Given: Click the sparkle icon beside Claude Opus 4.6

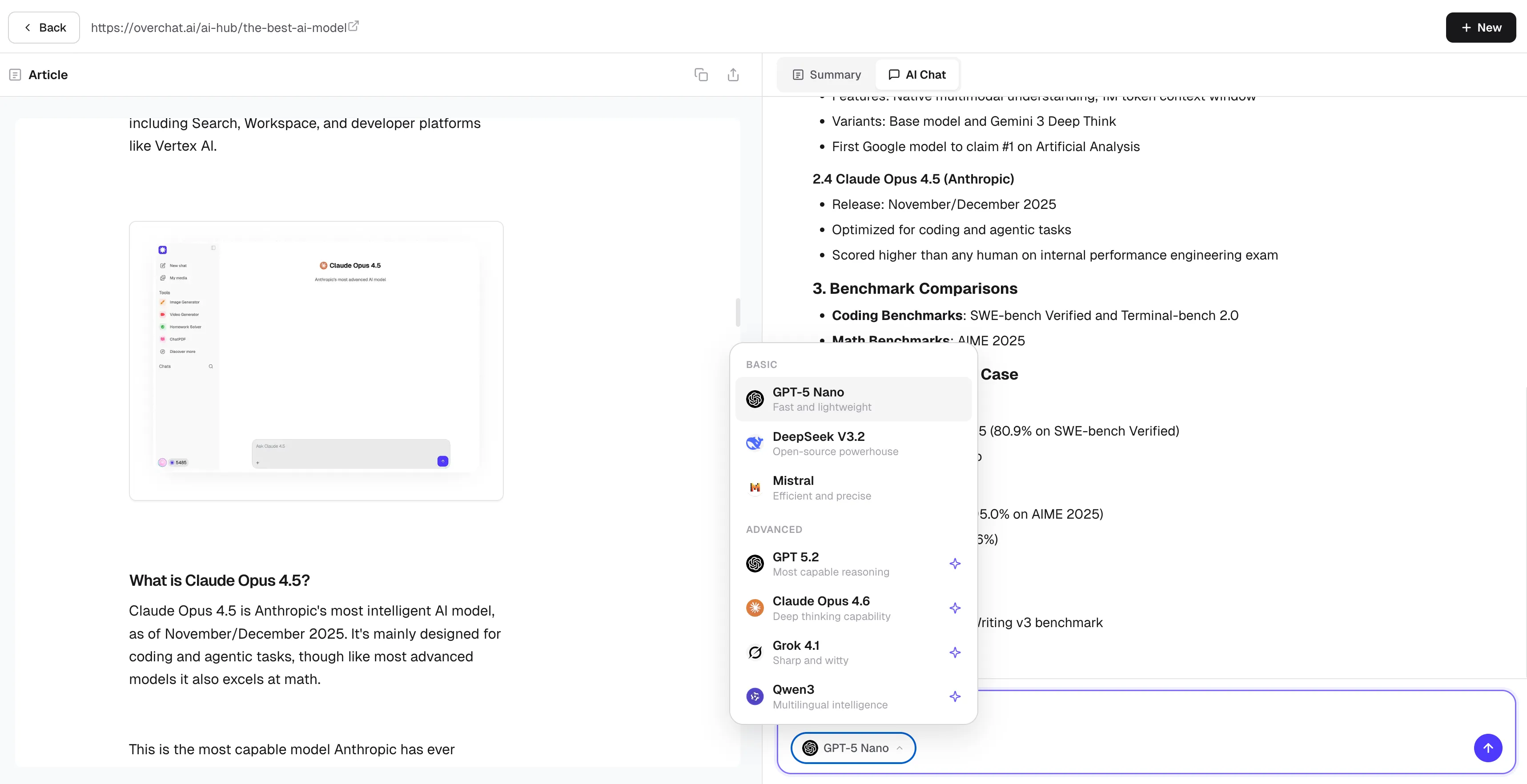Looking at the screenshot, I should click(954, 608).
